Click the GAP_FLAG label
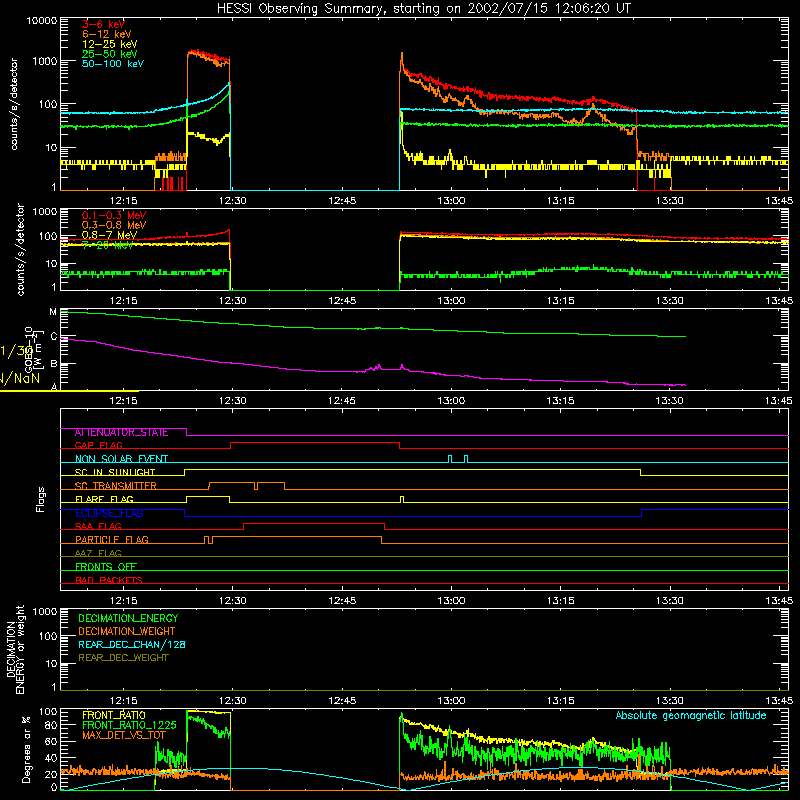Screen dimensions: 800x800 (x=98, y=445)
